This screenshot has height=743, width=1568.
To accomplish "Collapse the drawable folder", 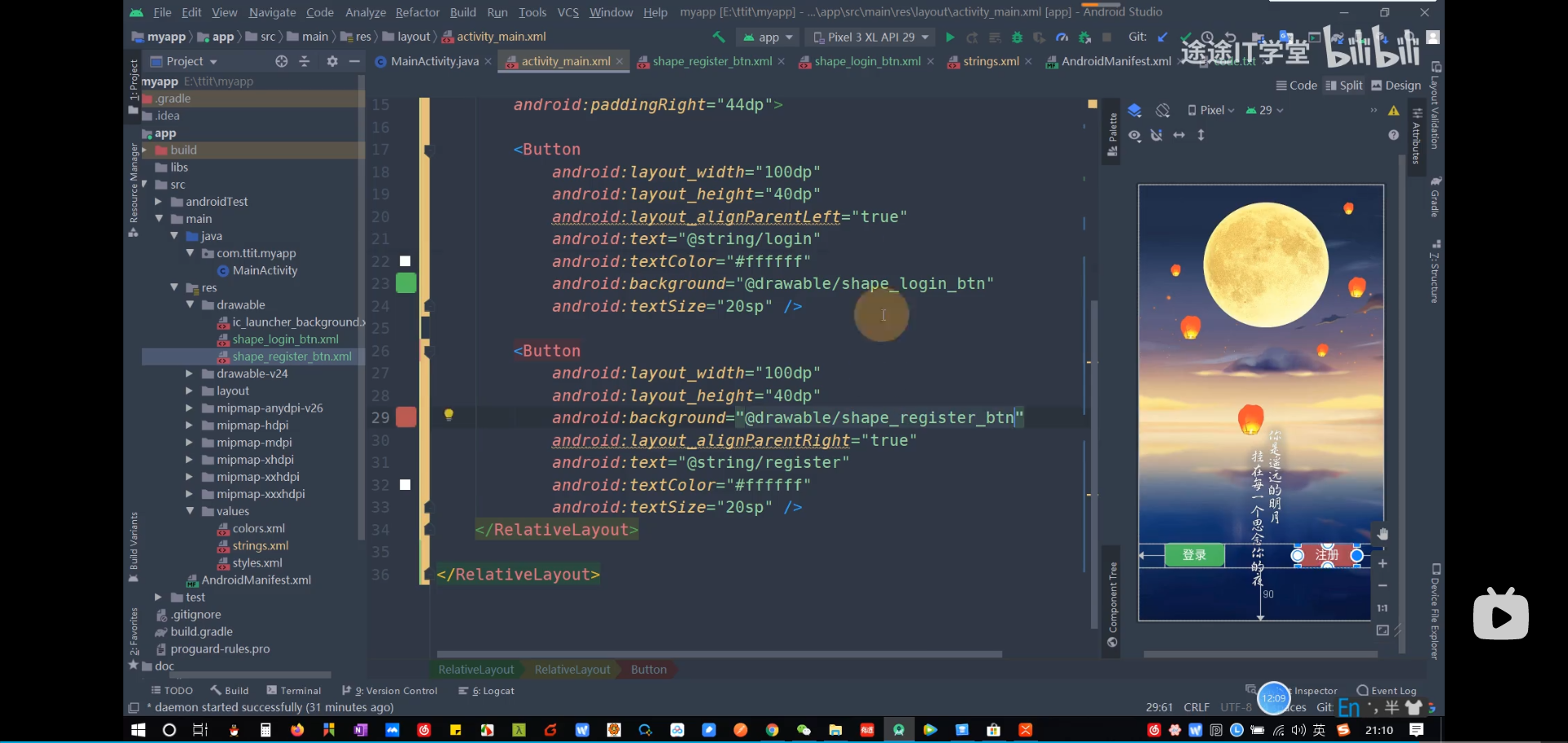I will tap(189, 305).
